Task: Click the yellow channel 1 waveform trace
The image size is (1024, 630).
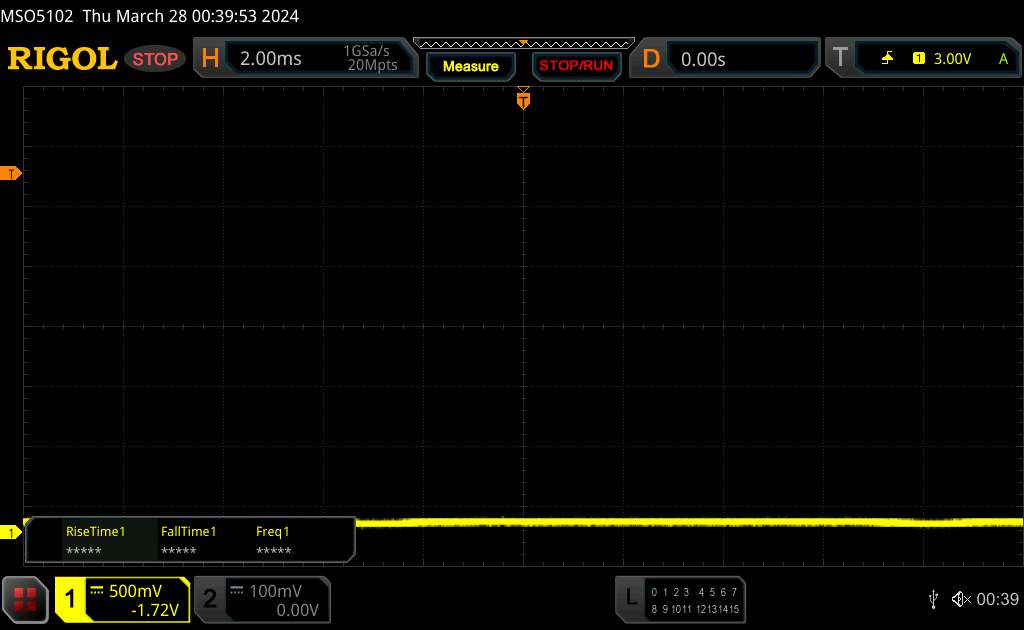Action: (689, 522)
